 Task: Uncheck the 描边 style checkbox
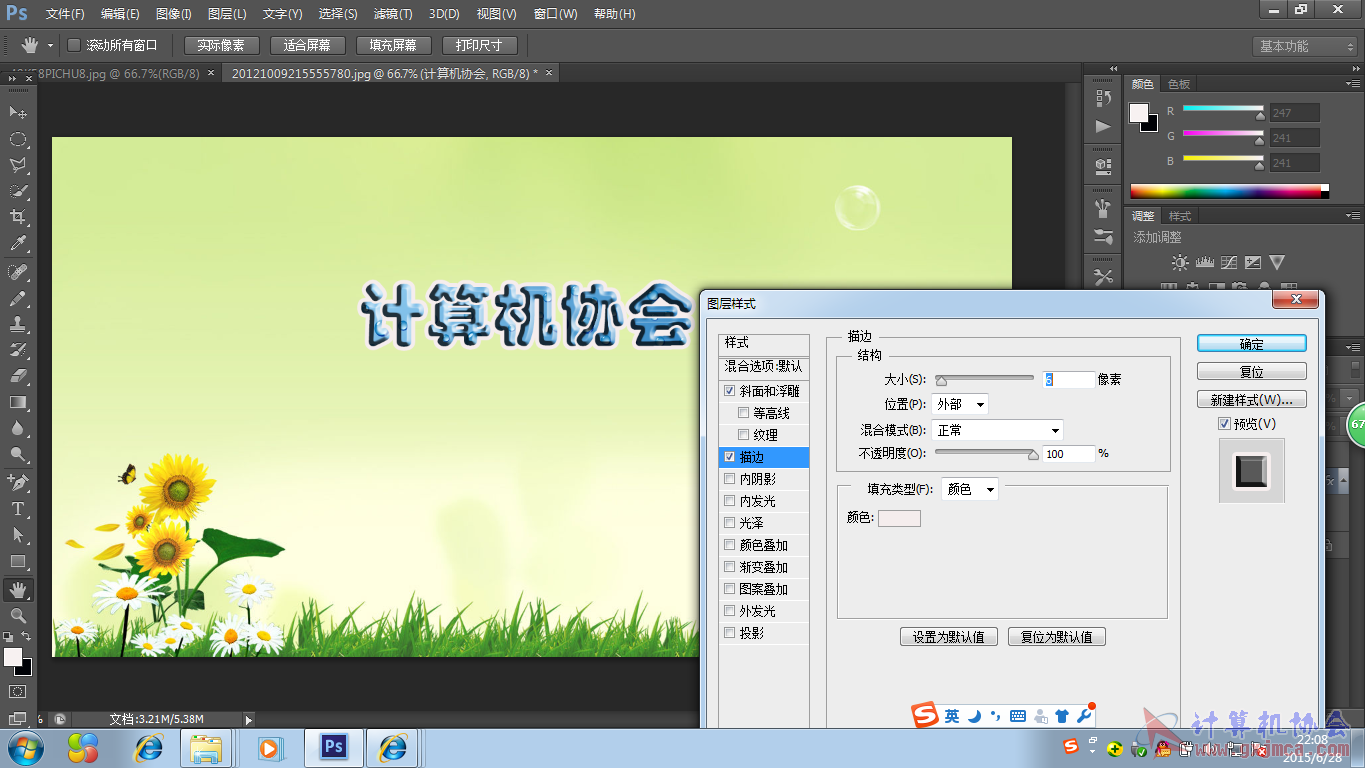pyautogui.click(x=729, y=457)
